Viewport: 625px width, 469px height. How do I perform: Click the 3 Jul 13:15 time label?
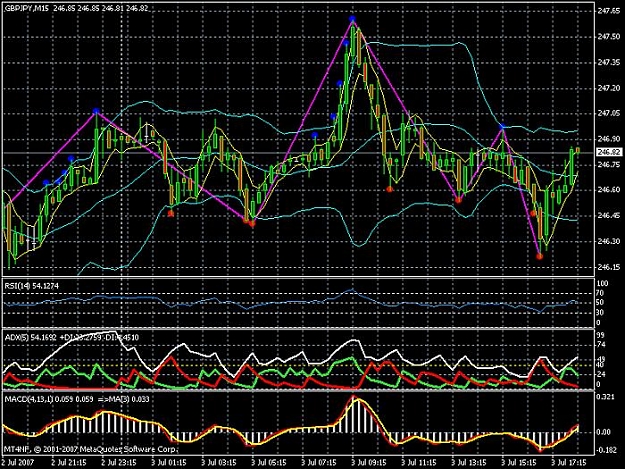point(469,463)
